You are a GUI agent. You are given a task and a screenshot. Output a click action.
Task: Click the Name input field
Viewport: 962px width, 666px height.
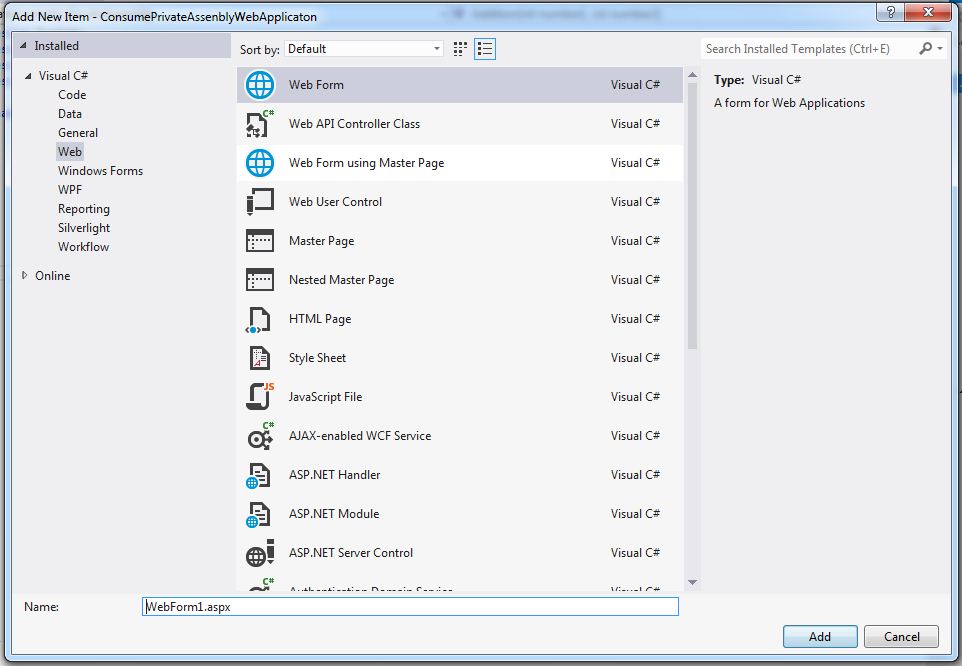point(410,607)
